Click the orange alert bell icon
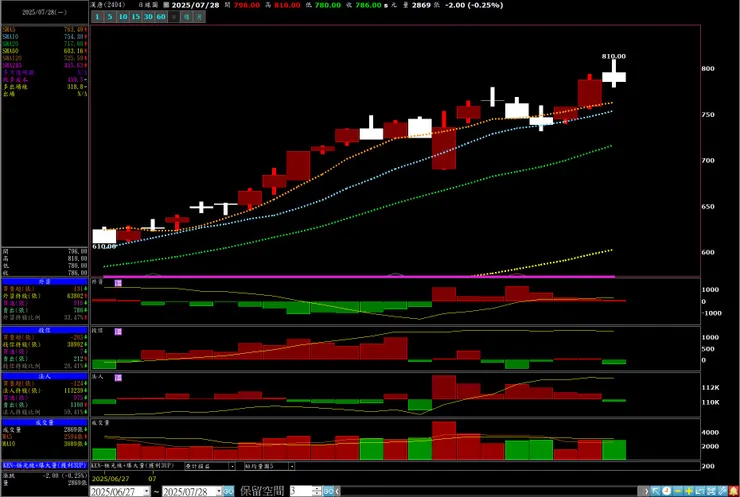 tap(733, 491)
